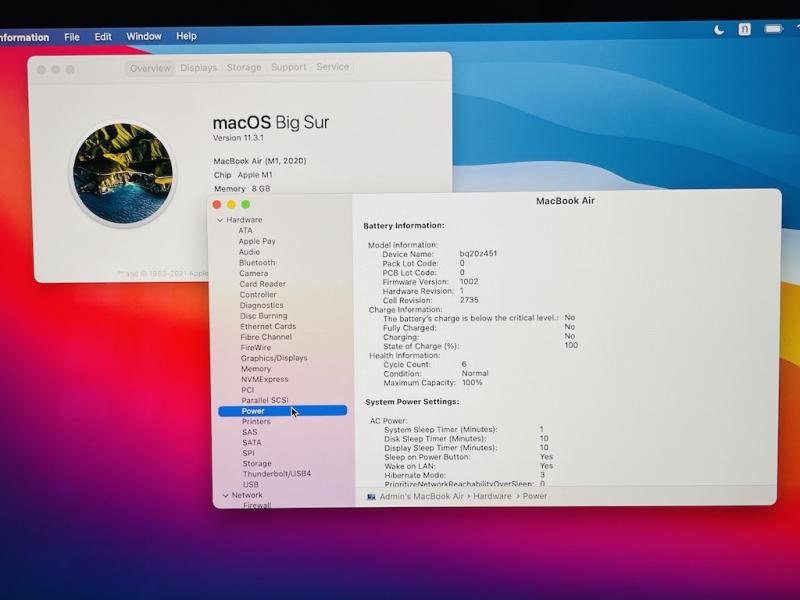Click the Network label in the sidebar
The width and height of the screenshot is (800, 600).
click(247, 495)
